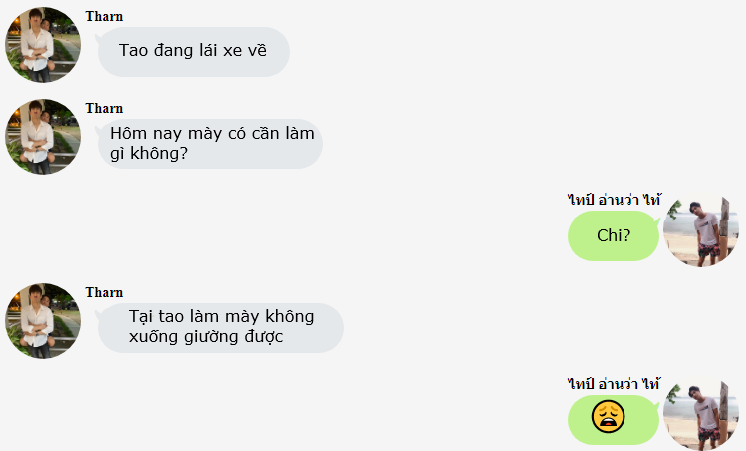The height and width of the screenshot is (451, 746).
Task: Click Thai sender name above emoji bubble
Action: coord(614,384)
